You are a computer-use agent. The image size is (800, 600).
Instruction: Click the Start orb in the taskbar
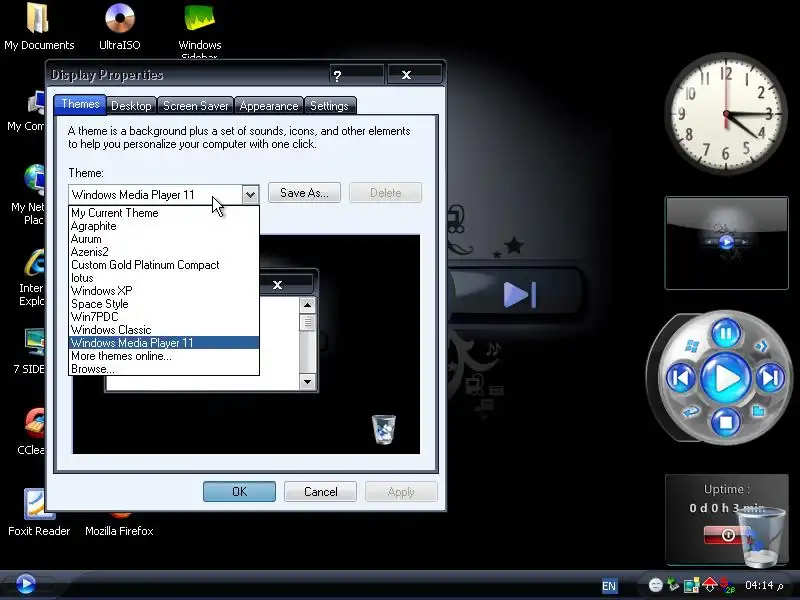(x=26, y=584)
